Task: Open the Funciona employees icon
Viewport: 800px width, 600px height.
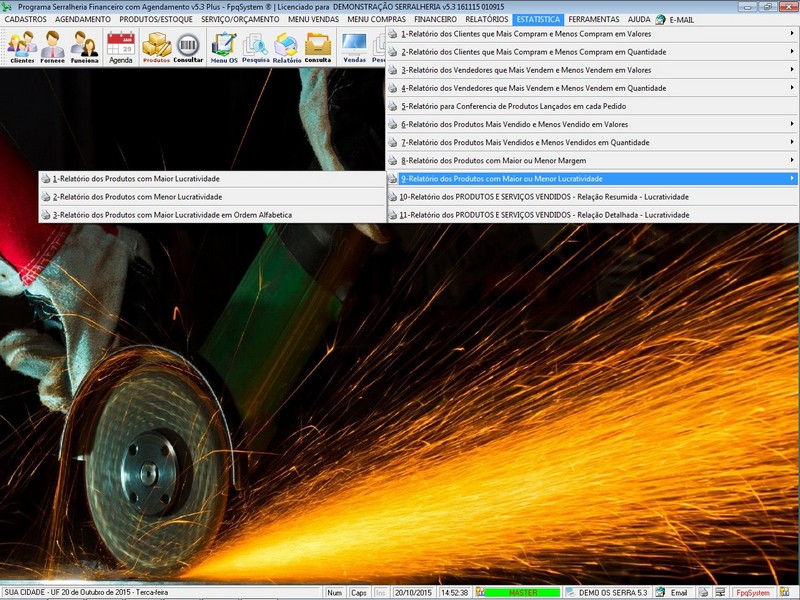Action: [84, 46]
